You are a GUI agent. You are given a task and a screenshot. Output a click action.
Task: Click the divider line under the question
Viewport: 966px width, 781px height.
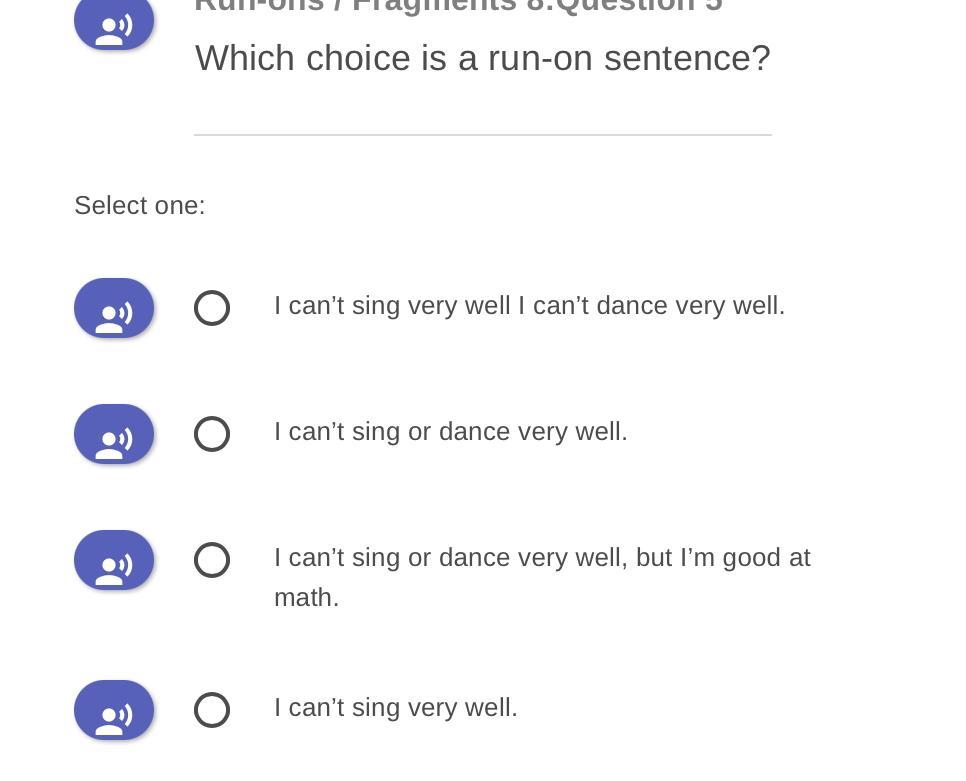coord(482,134)
